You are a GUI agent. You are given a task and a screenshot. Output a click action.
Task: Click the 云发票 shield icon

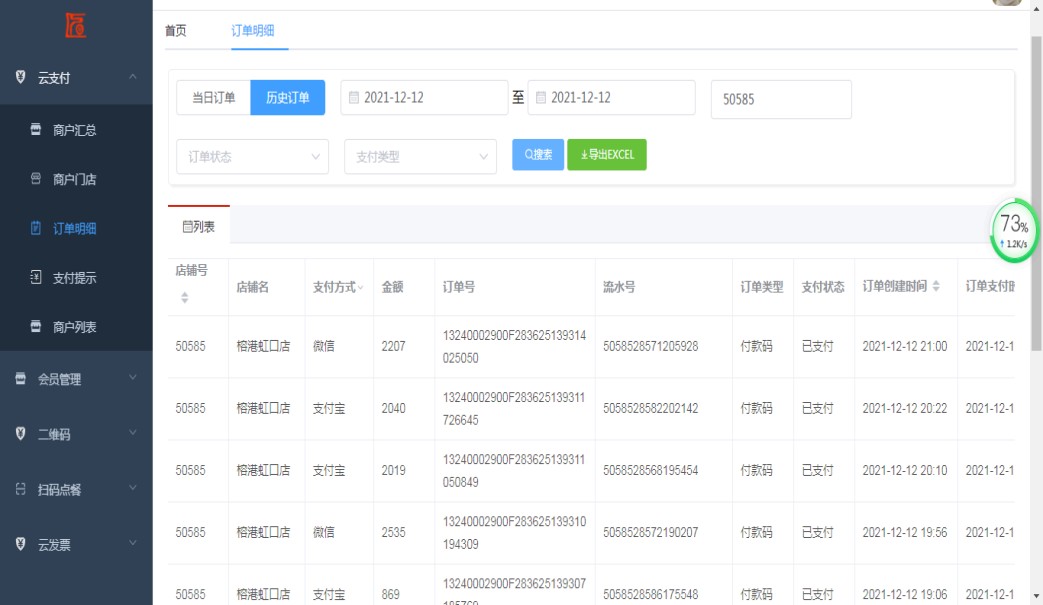pos(20,544)
